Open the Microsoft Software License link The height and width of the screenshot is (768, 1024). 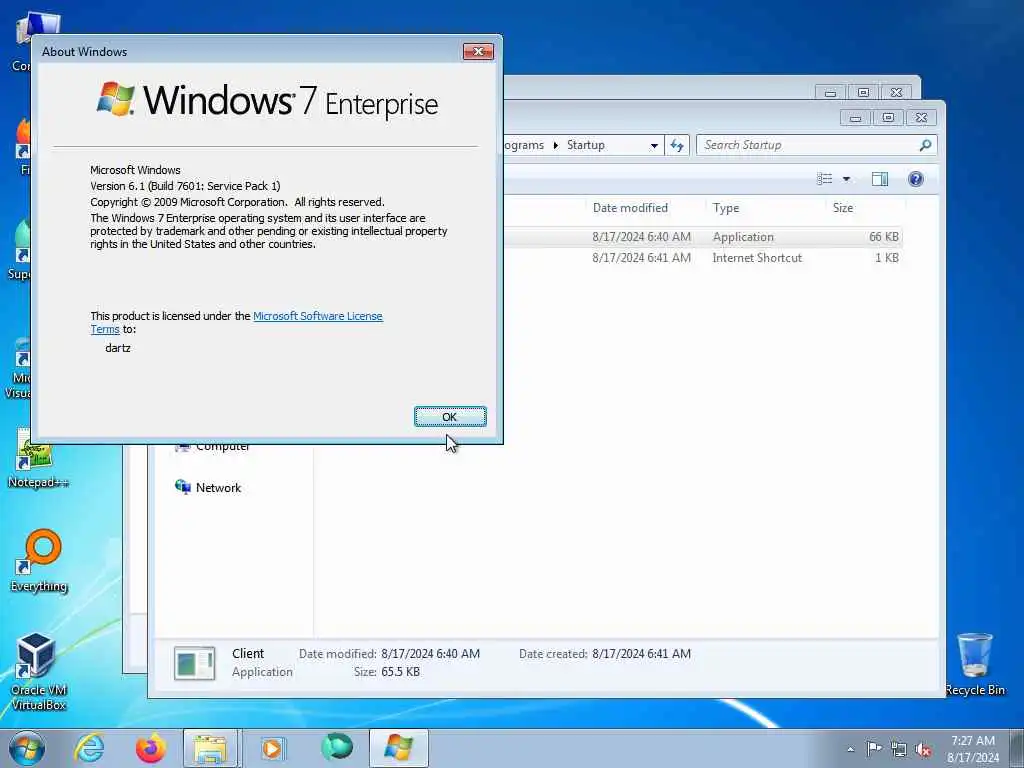[x=317, y=316]
